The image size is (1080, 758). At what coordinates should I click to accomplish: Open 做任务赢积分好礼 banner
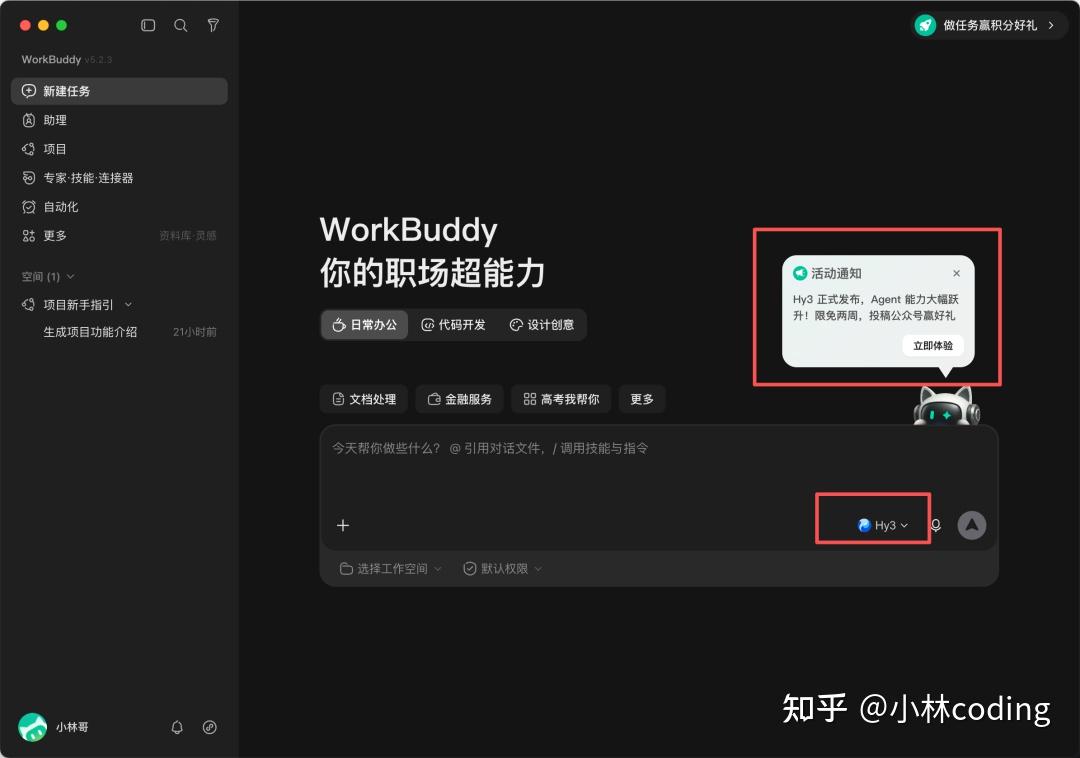tap(989, 25)
